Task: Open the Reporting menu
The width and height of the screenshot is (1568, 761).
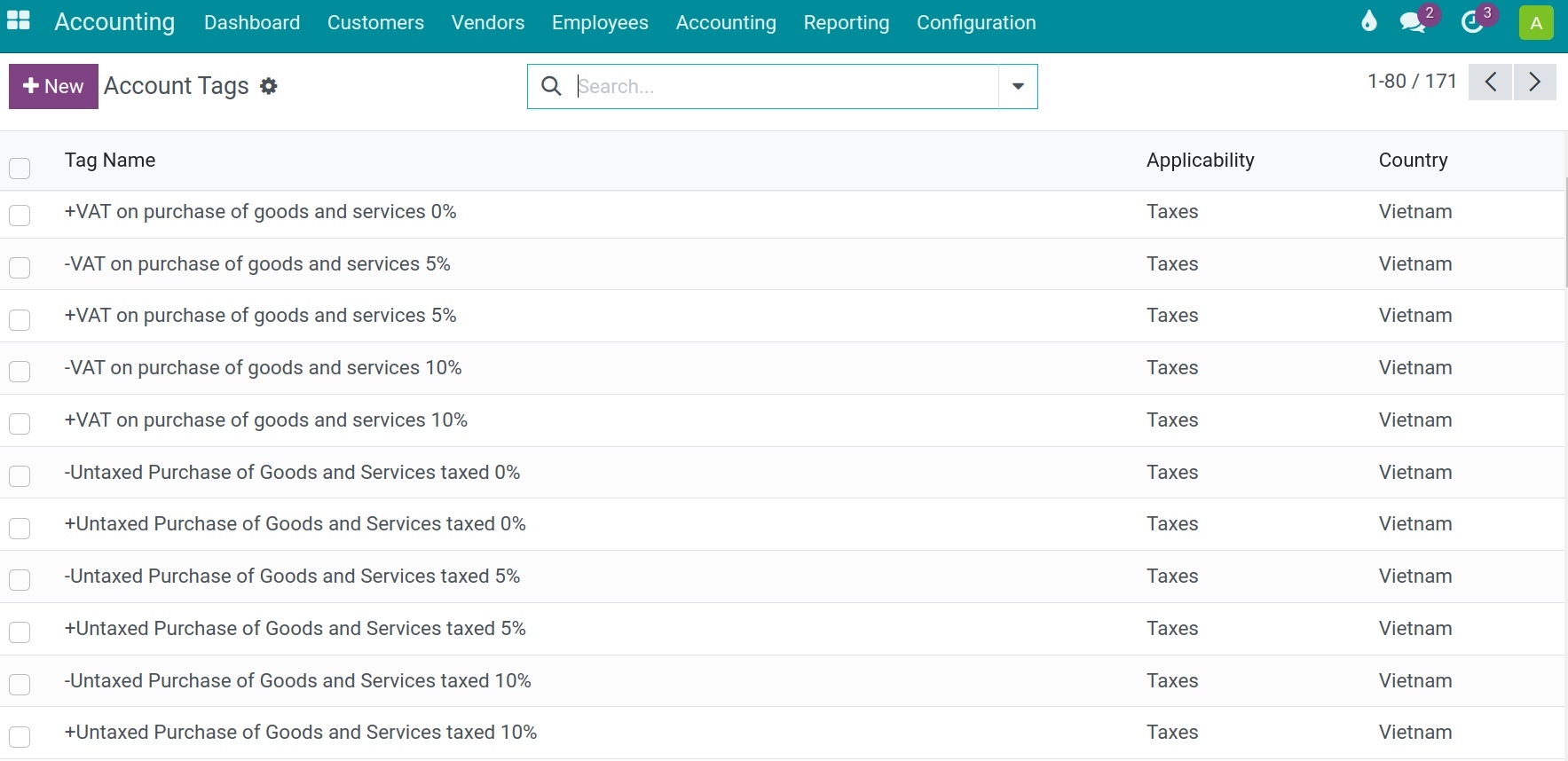Action: pyautogui.click(x=847, y=22)
